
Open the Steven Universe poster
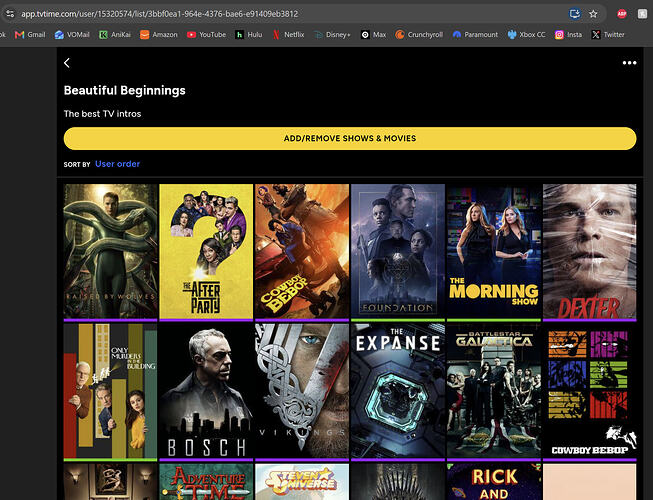coord(302,482)
